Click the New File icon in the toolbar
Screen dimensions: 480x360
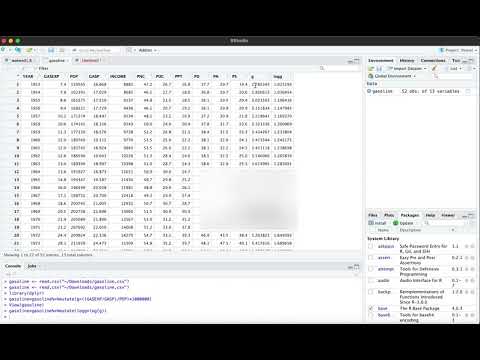(3, 50)
